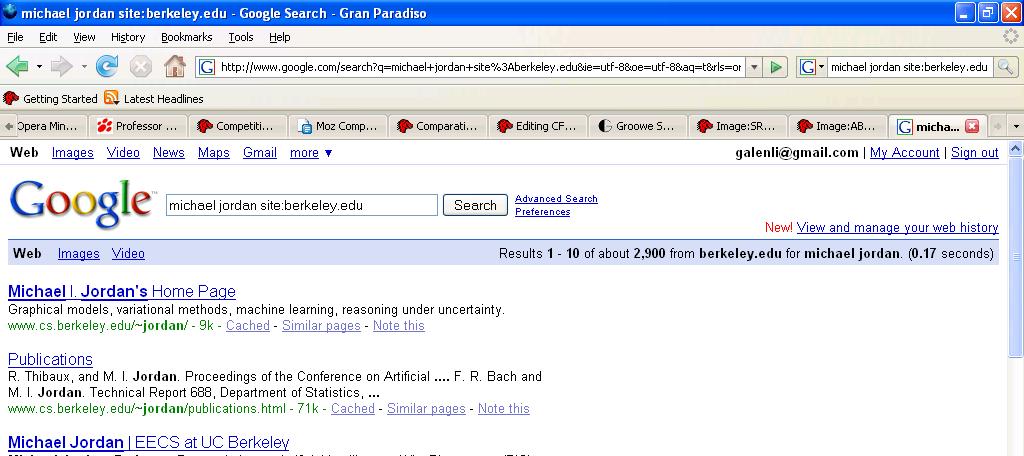This screenshot has width=1024, height=456.
Task: Open the View menu
Action: [84, 37]
